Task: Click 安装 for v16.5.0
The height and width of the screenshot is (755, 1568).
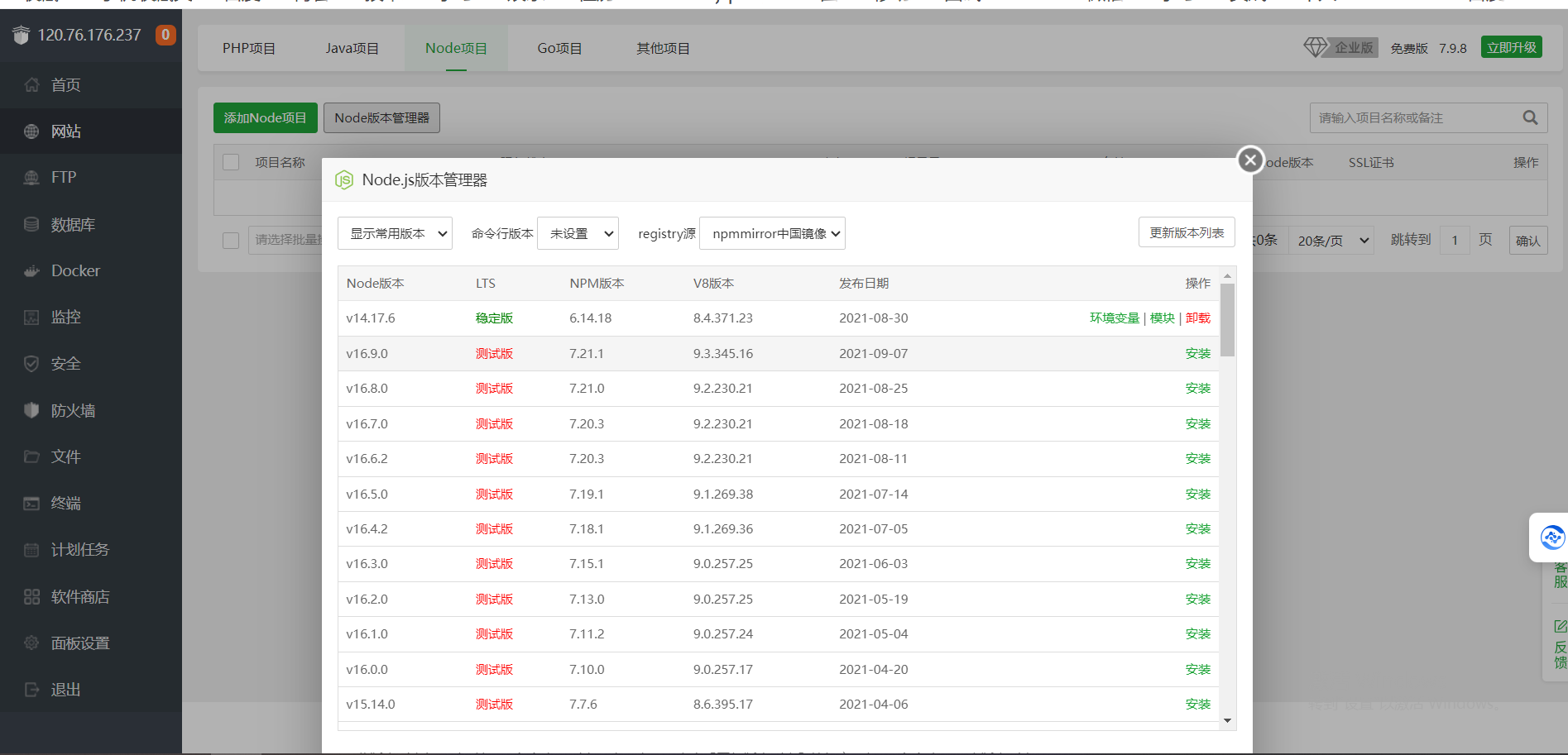Action: click(1198, 494)
